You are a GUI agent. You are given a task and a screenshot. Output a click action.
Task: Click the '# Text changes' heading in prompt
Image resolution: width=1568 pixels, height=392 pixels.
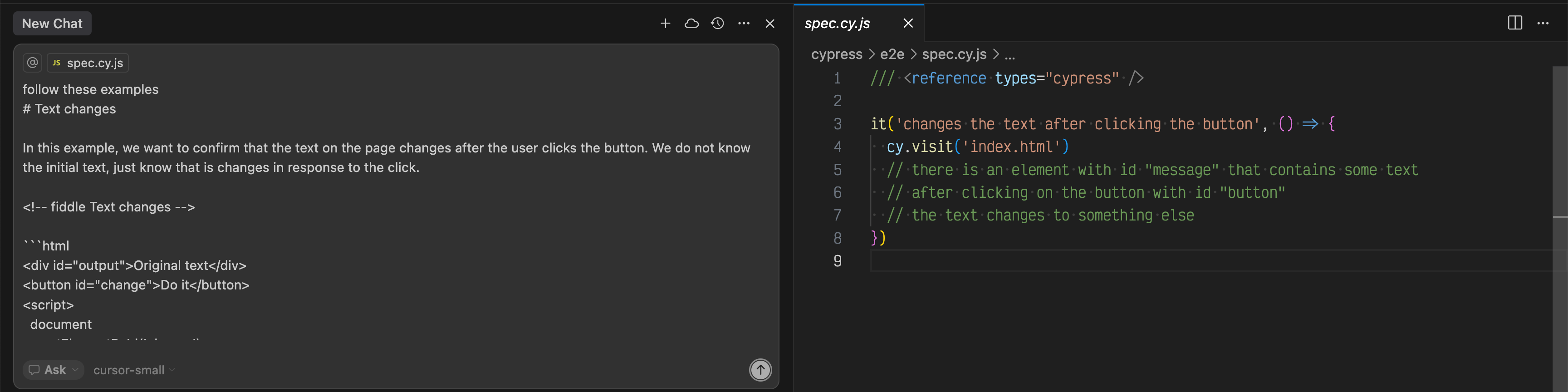tap(69, 109)
